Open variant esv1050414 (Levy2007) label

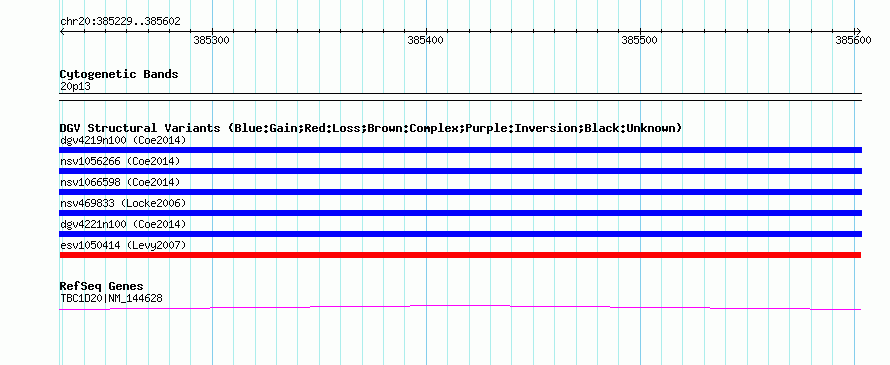pyautogui.click(x=123, y=245)
